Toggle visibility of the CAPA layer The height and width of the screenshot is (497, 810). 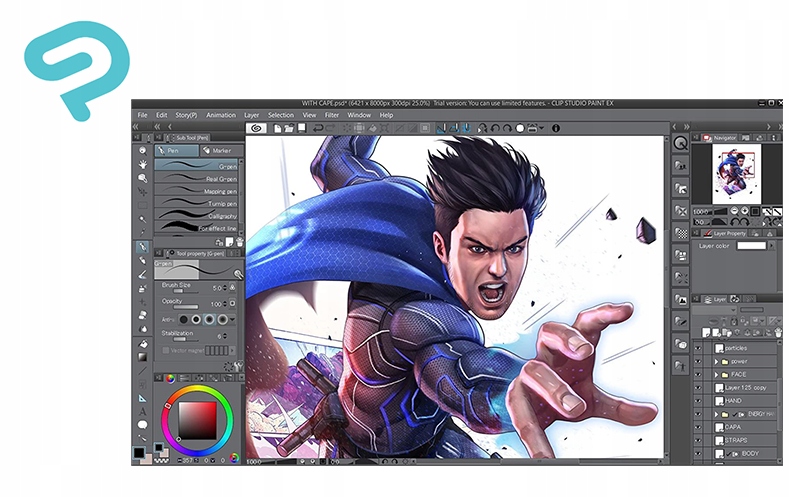698,427
